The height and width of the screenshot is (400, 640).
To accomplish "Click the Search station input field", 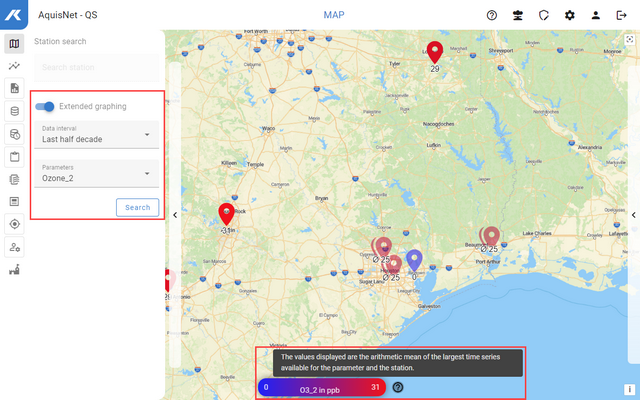I will (95, 67).
